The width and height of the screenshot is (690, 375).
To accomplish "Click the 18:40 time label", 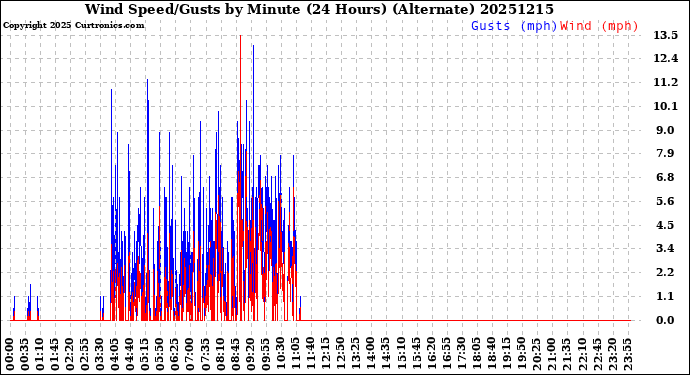I will click(x=491, y=355).
